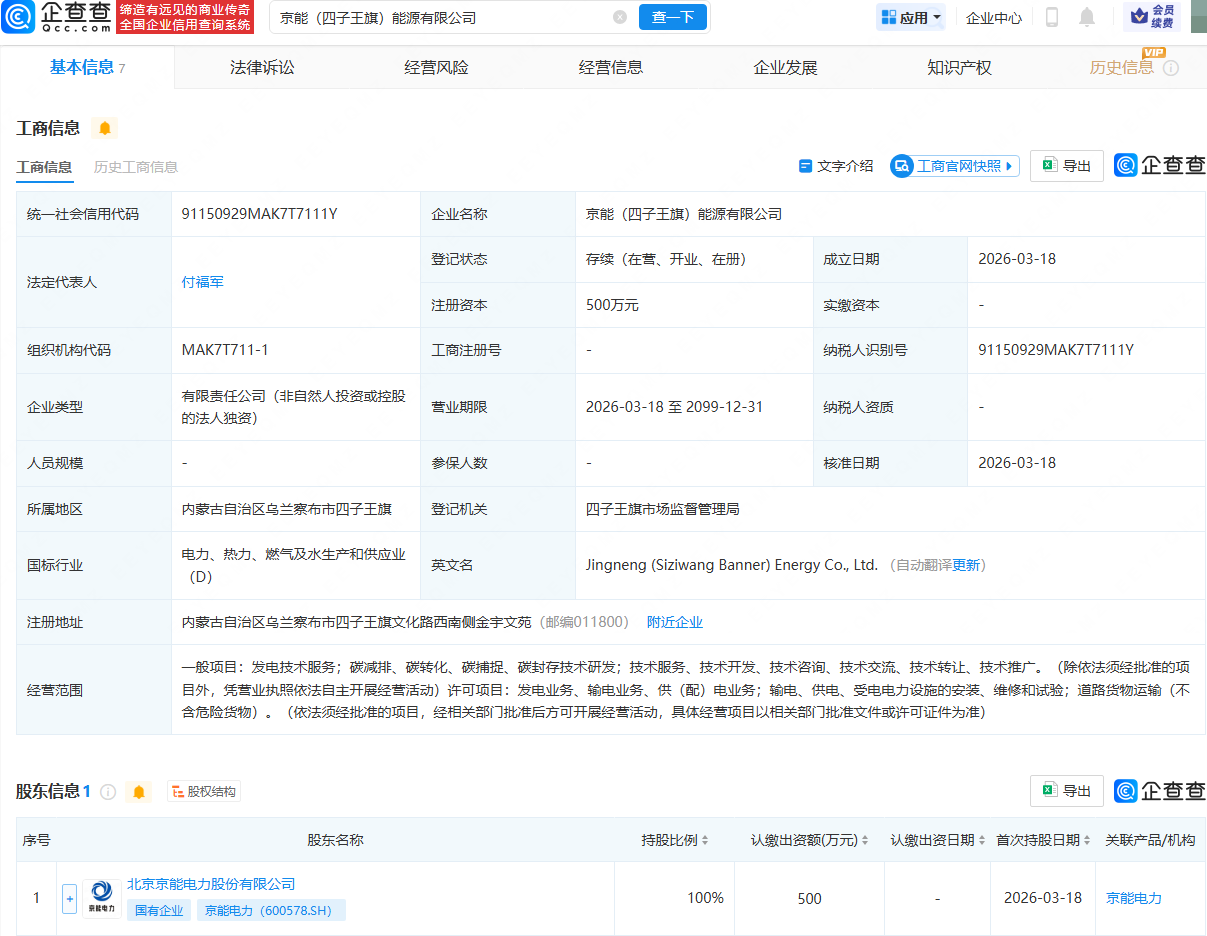Click the 文字介绍 text introduction icon
Image resolution: width=1207 pixels, height=936 pixels.
pos(807,166)
